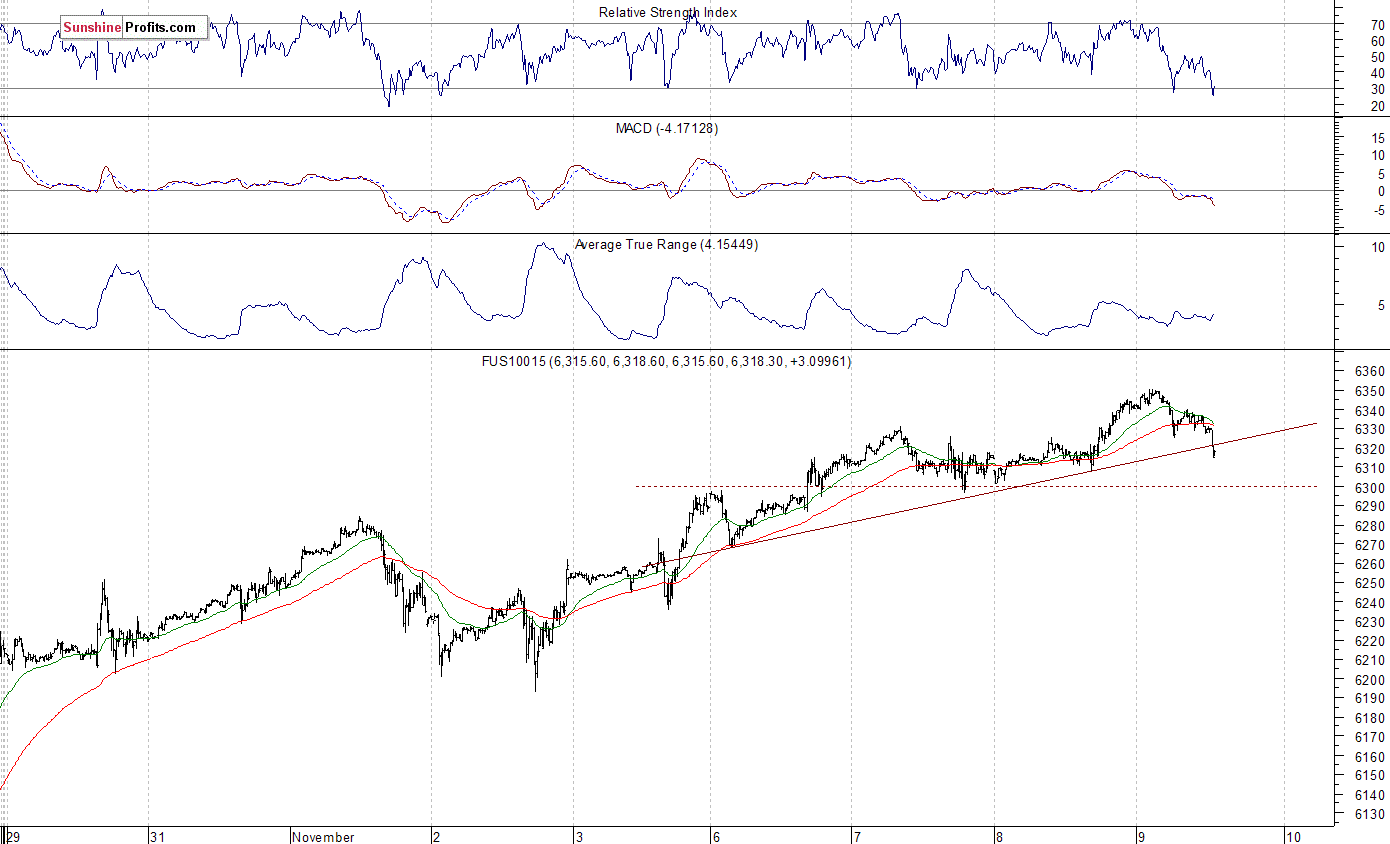1390x844 pixels.
Task: Click the MACD (-4.17128) indicator title
Action: 666,129
